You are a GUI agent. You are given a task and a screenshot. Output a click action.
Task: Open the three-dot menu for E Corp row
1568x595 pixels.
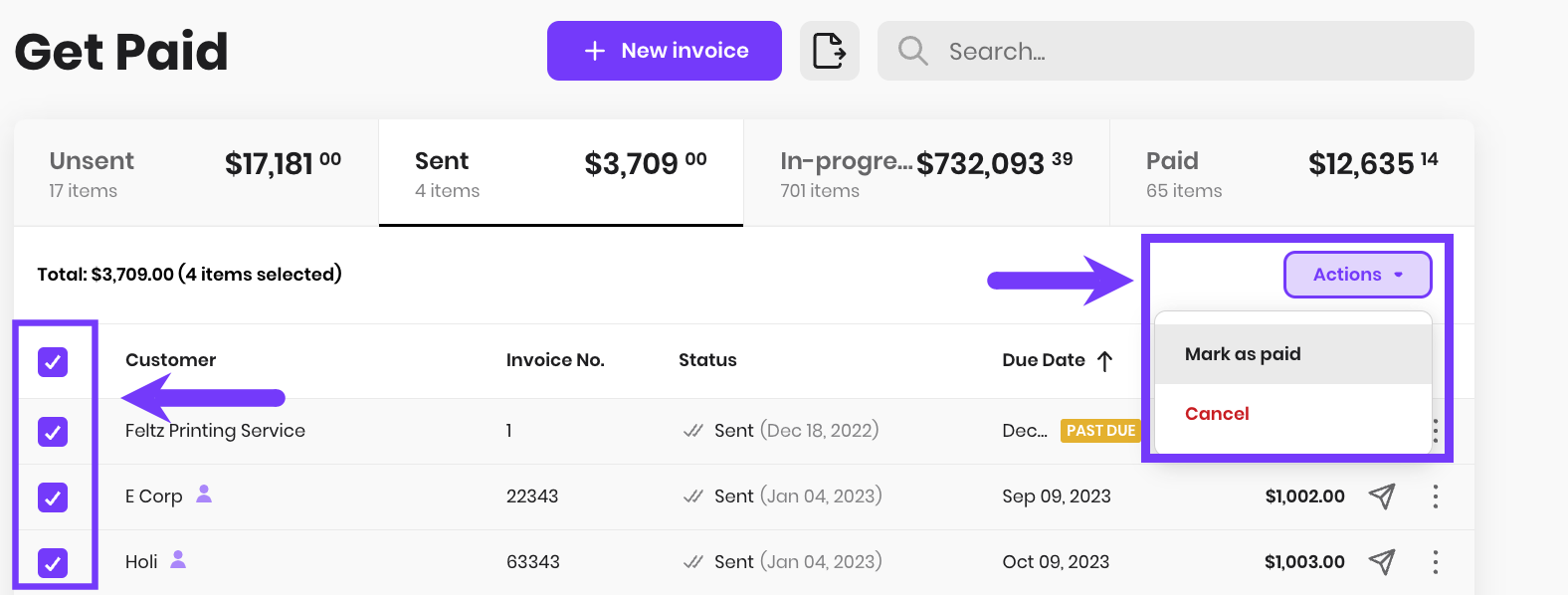(1435, 496)
